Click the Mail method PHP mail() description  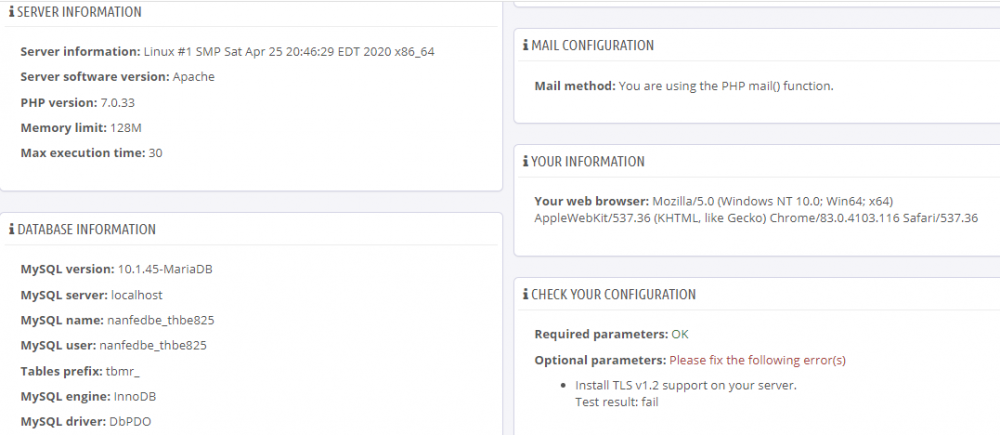(x=726, y=86)
